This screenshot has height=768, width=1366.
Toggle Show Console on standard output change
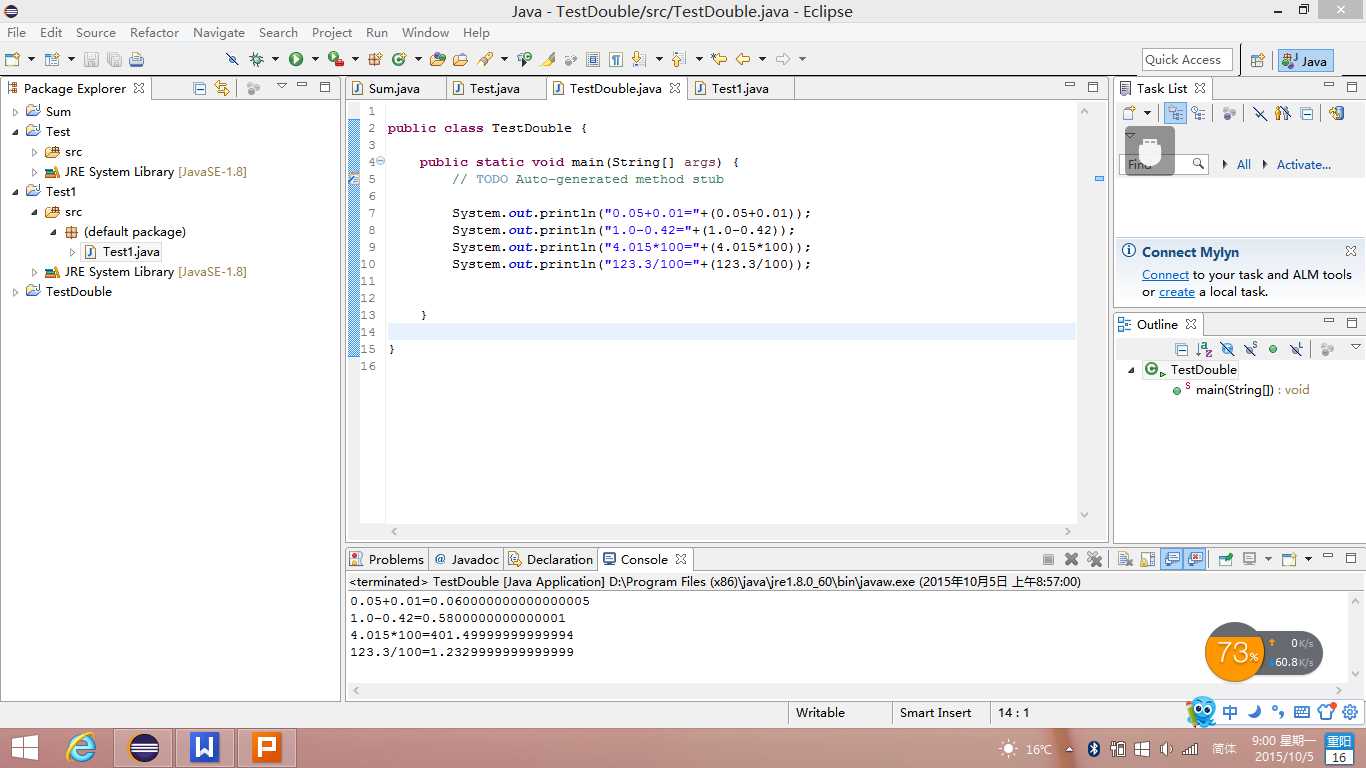point(1171,560)
